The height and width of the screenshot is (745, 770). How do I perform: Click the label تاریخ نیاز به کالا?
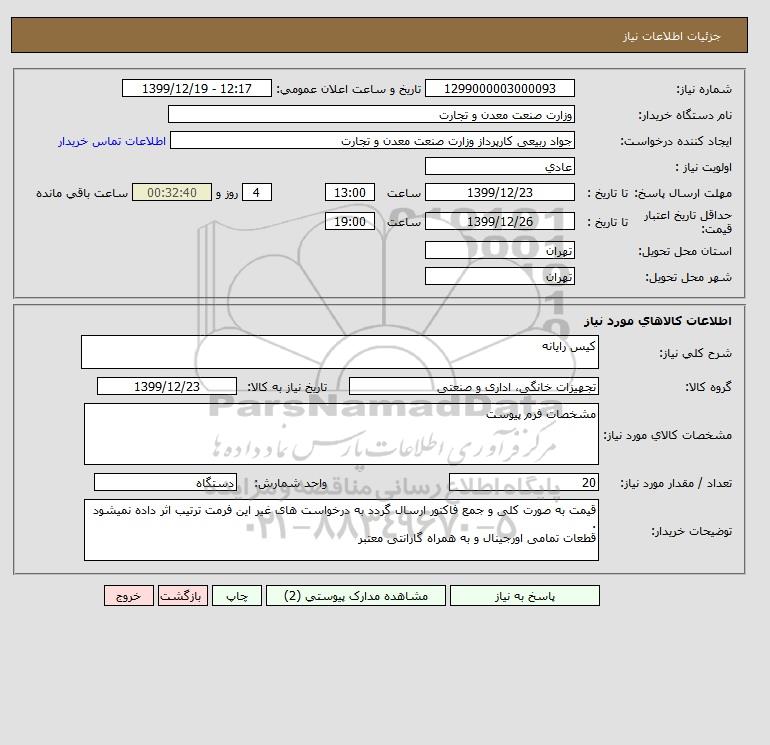287,387
